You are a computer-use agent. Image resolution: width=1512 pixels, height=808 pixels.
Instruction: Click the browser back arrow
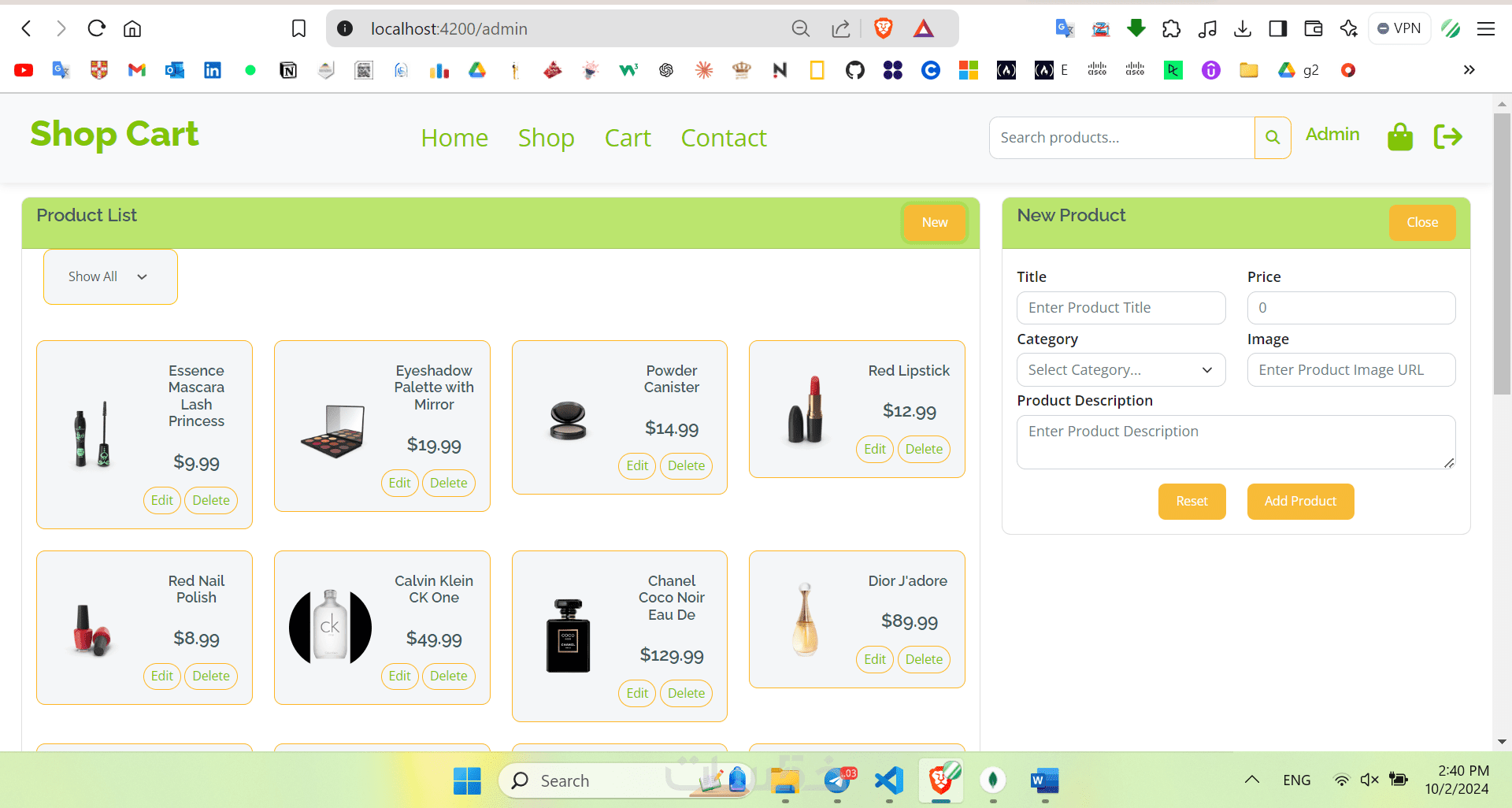click(27, 29)
